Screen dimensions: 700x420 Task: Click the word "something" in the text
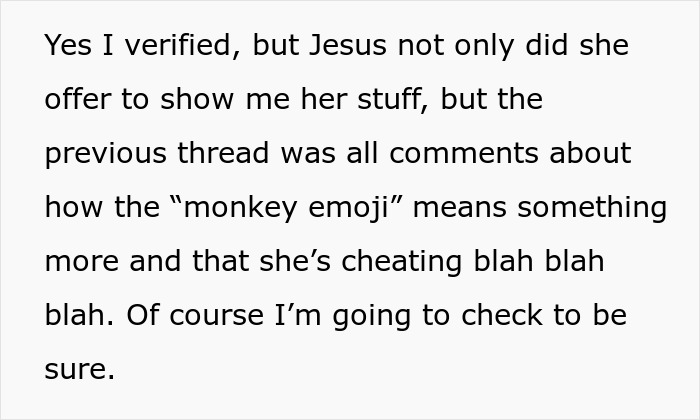[603, 209]
